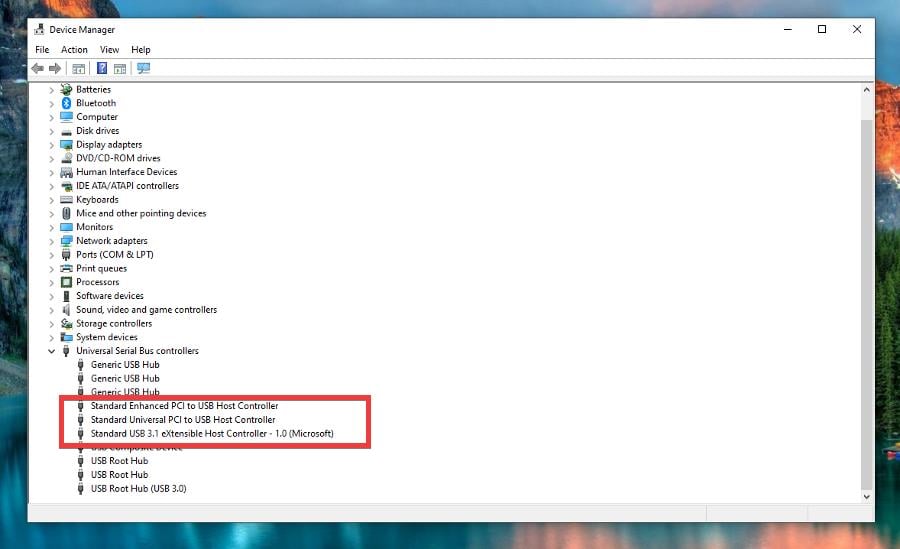The image size is (900, 549).
Task: Select Standard Enhanced PCI to USB Host Controller
Action: pyautogui.click(x=184, y=406)
